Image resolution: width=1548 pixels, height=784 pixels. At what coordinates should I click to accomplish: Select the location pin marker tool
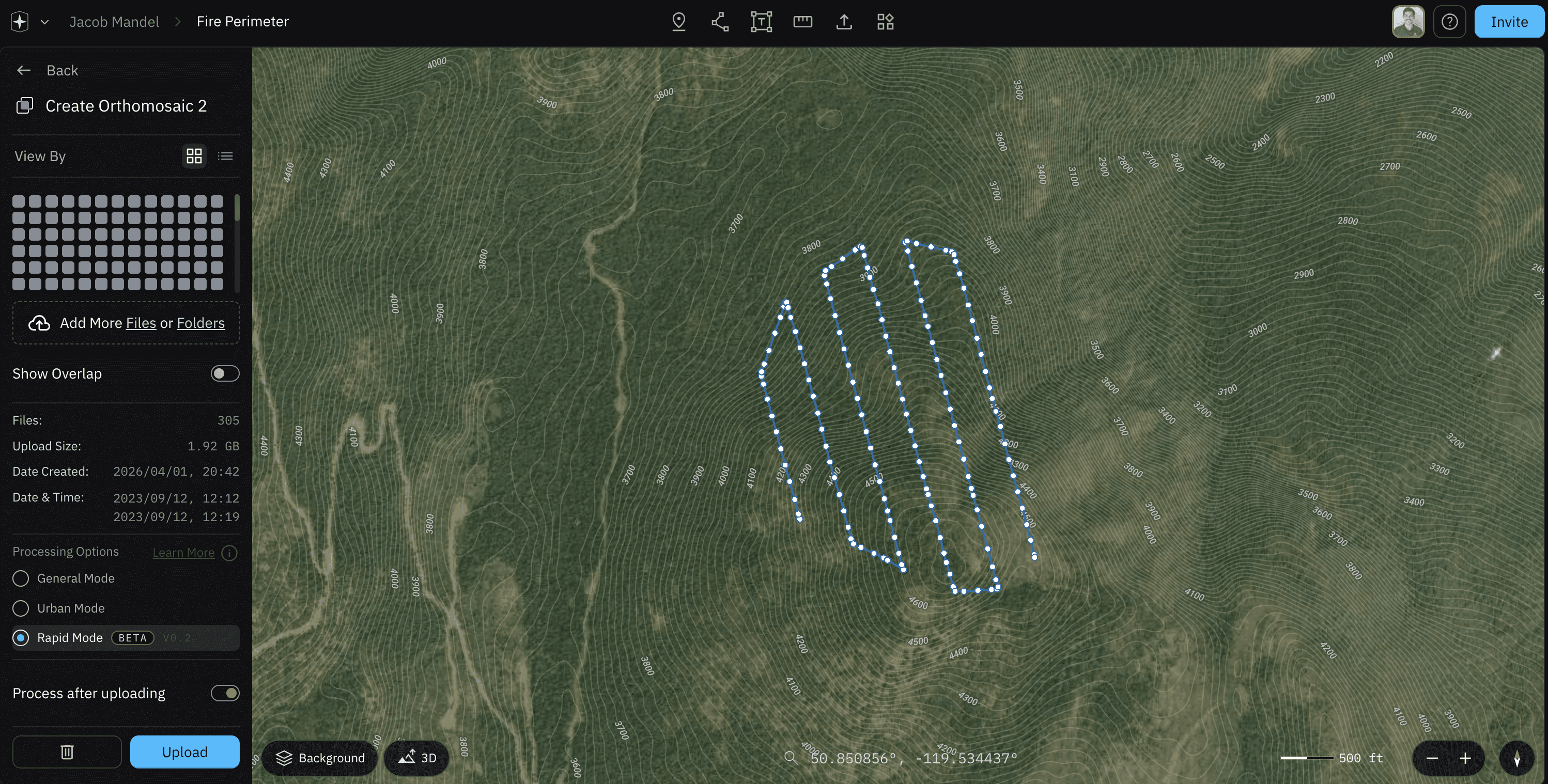678,22
